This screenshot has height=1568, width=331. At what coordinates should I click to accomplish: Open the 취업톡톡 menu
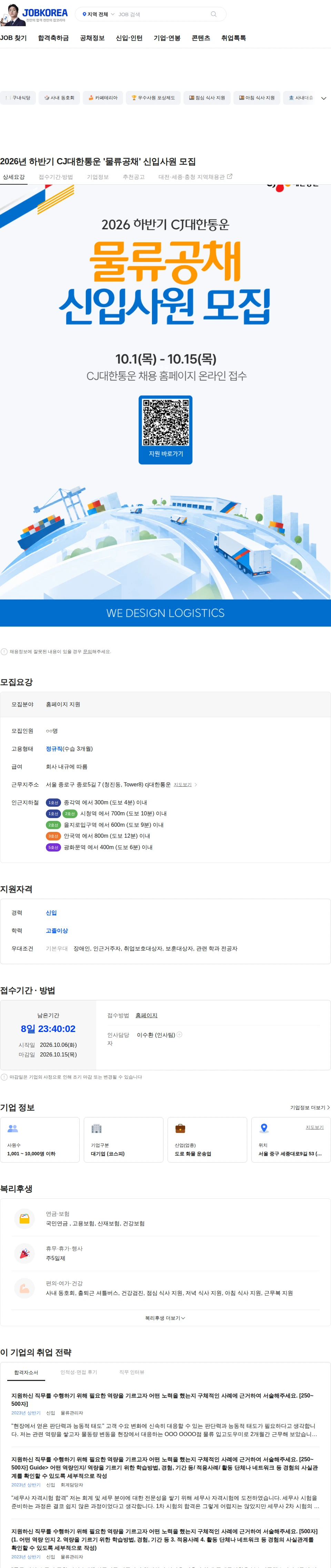233,38
